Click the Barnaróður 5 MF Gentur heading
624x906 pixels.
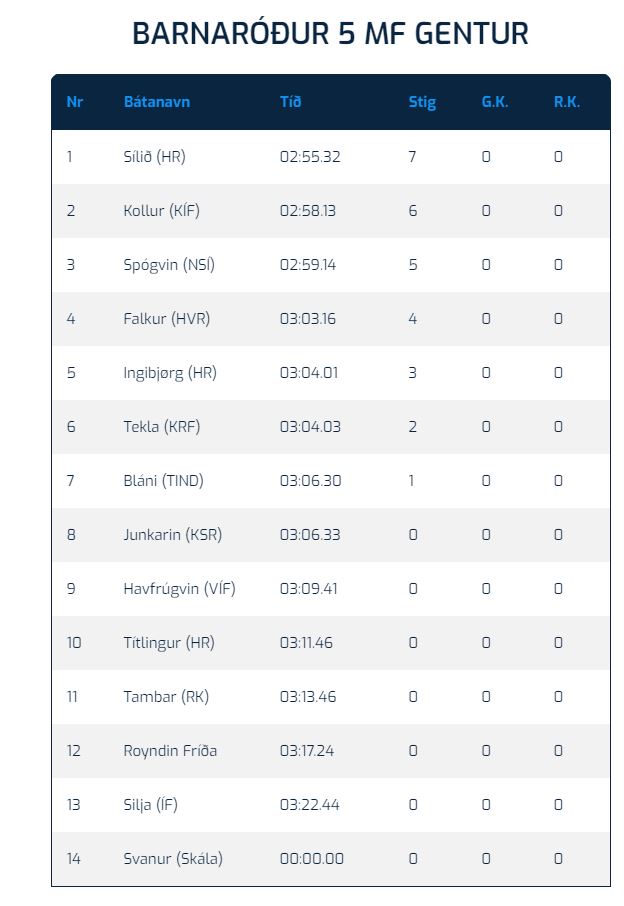[x=330, y=34]
